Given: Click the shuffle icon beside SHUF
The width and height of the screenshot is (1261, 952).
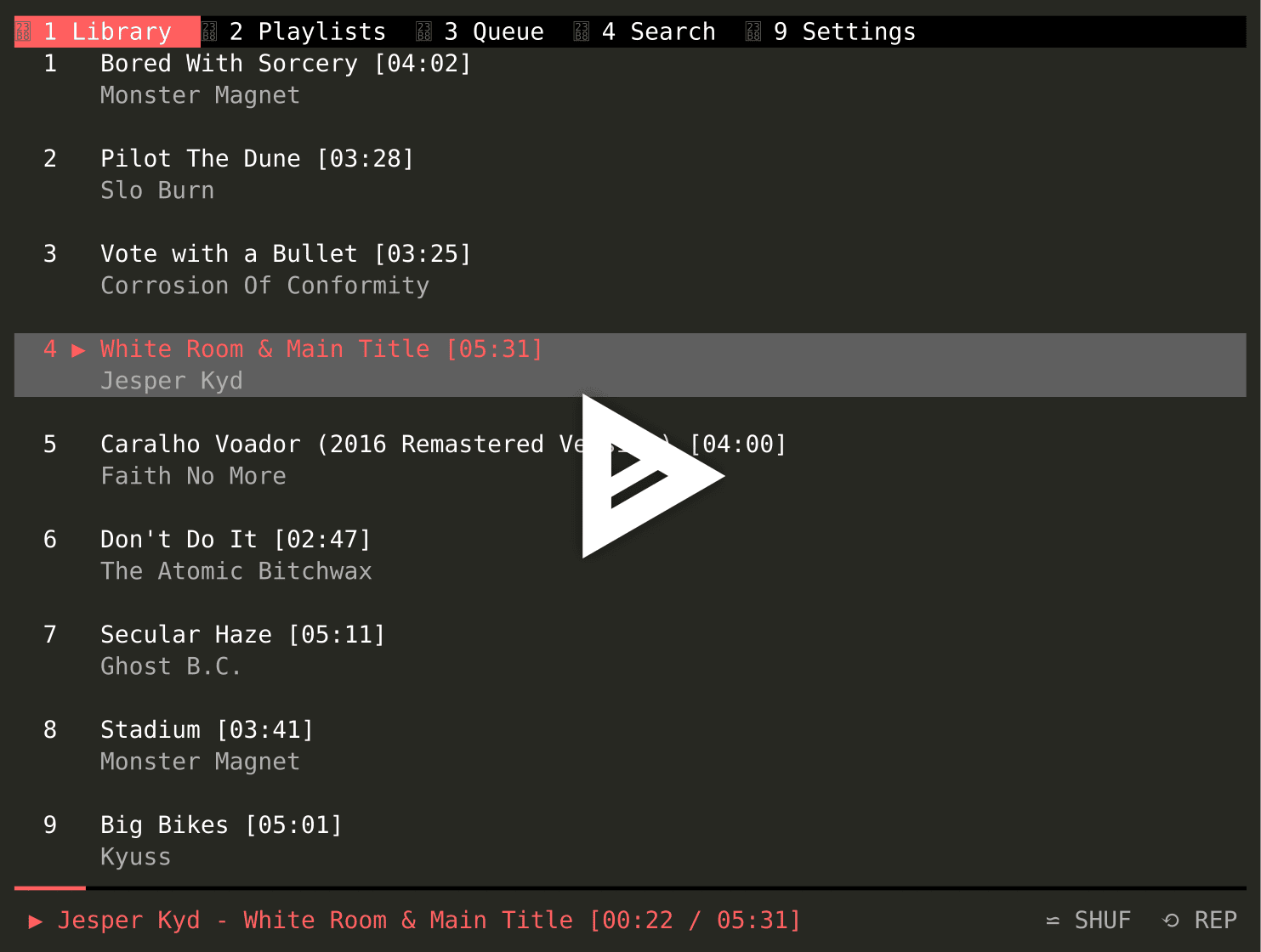Looking at the screenshot, I should click(x=1053, y=920).
